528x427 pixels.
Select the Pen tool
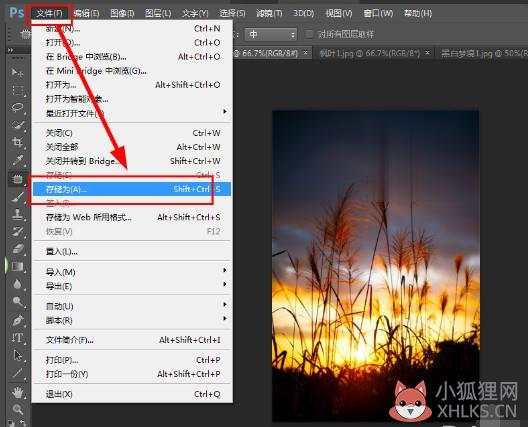[x=18, y=320]
